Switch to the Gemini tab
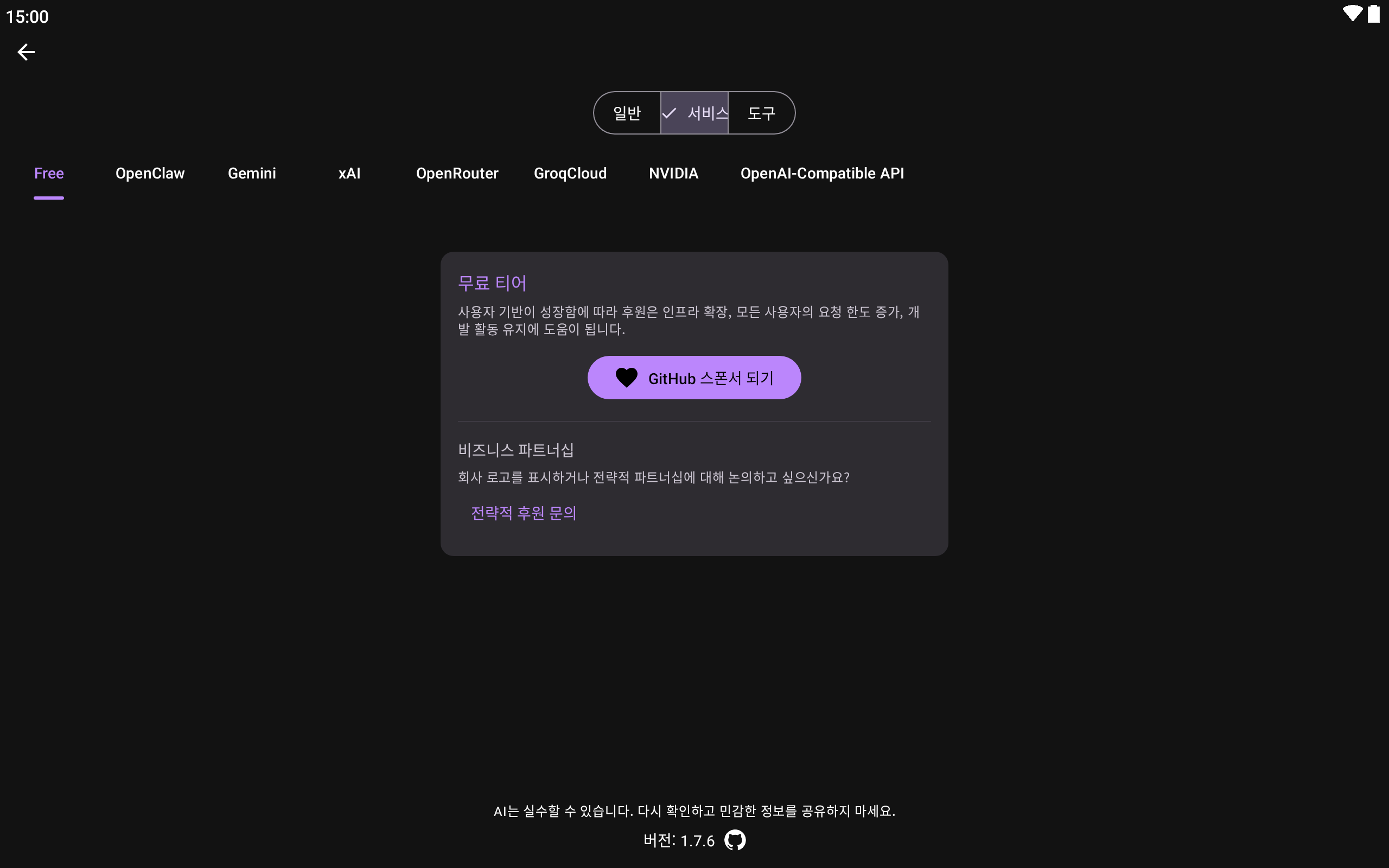 (x=251, y=174)
